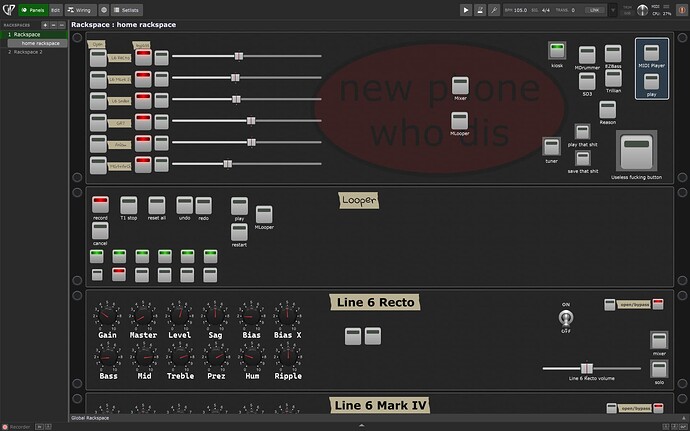Click the red panic button at top right
Viewport: 690px width, 431px height.
click(681, 10)
